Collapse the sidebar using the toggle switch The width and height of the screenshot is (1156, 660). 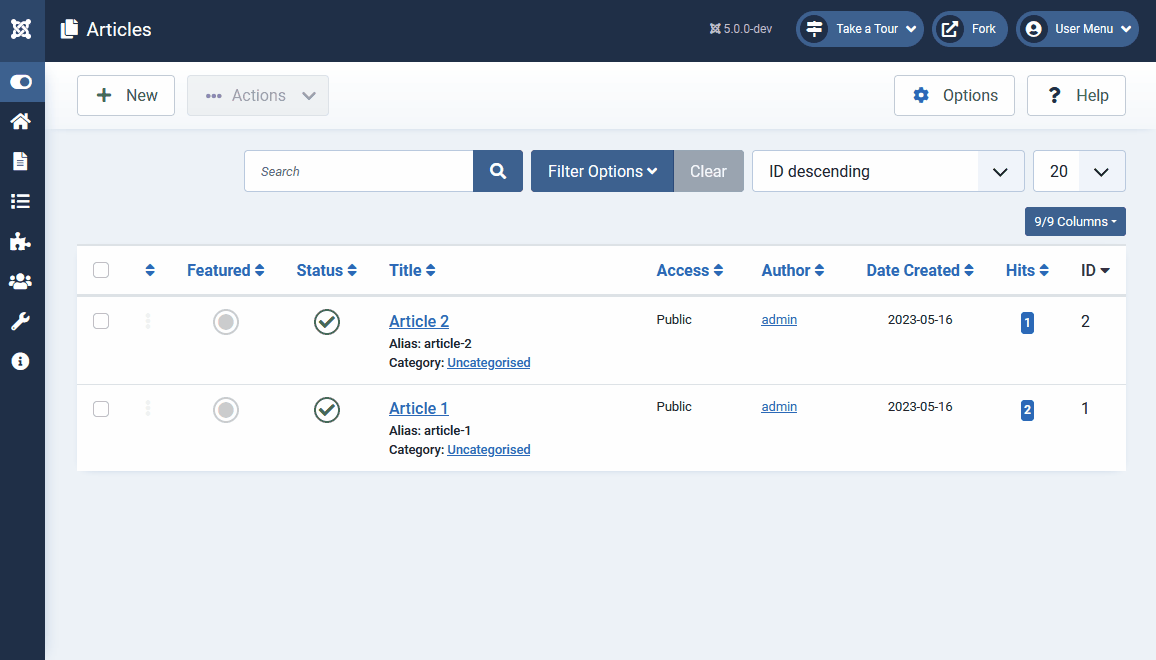(22, 82)
